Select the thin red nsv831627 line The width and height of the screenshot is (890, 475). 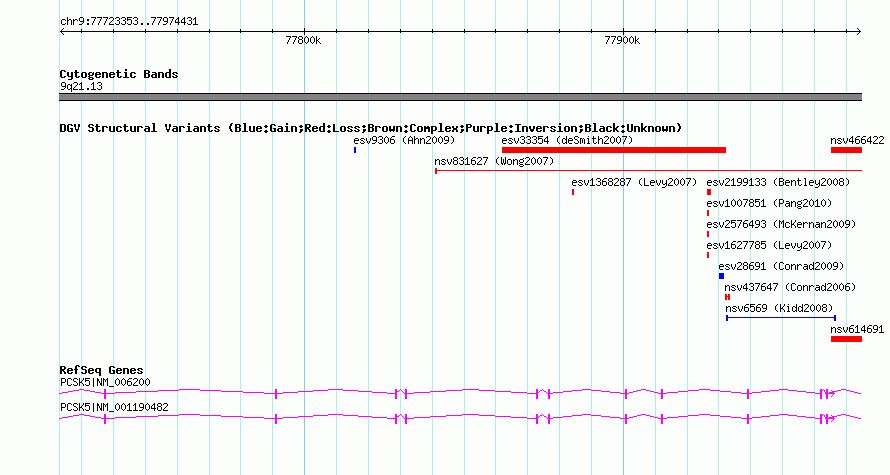click(x=648, y=170)
